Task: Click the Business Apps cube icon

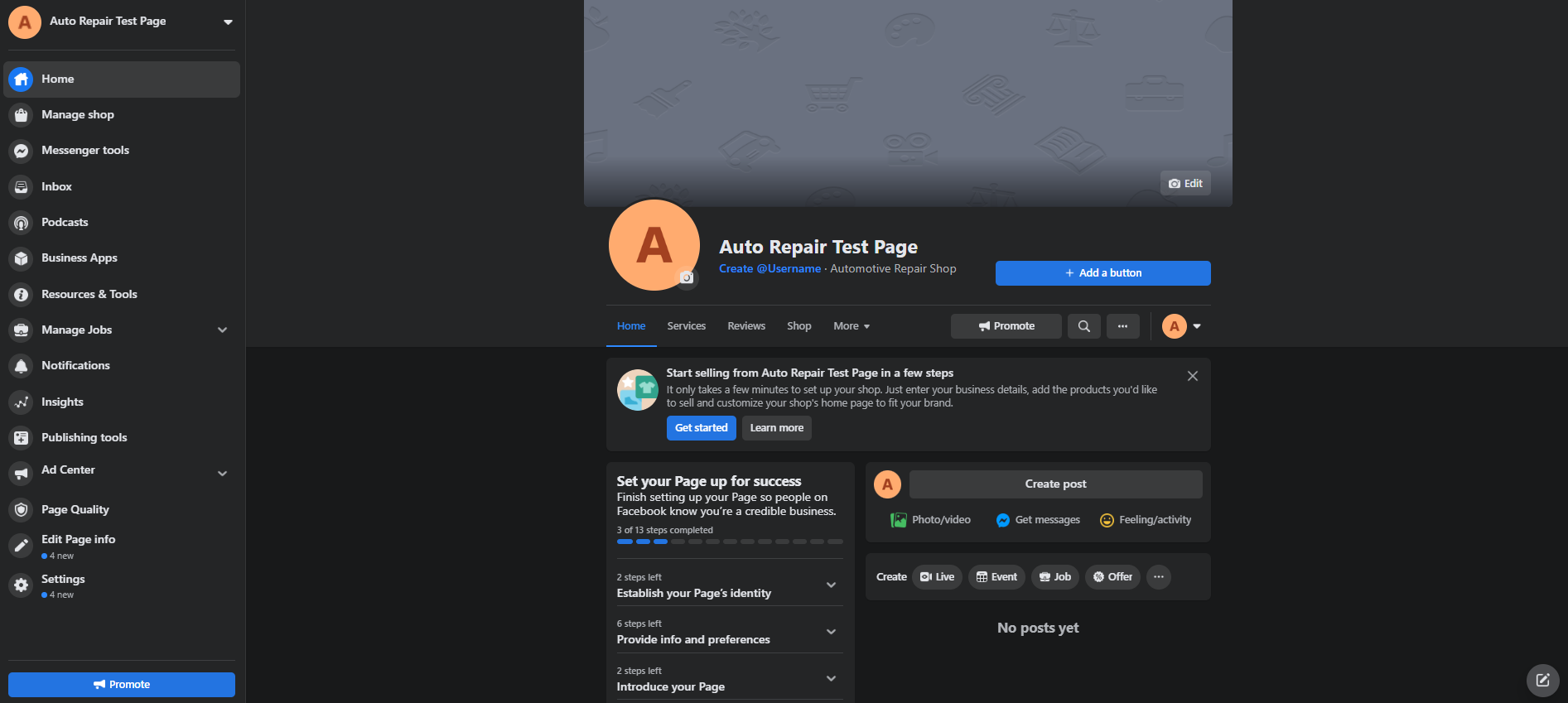Action: point(22,258)
